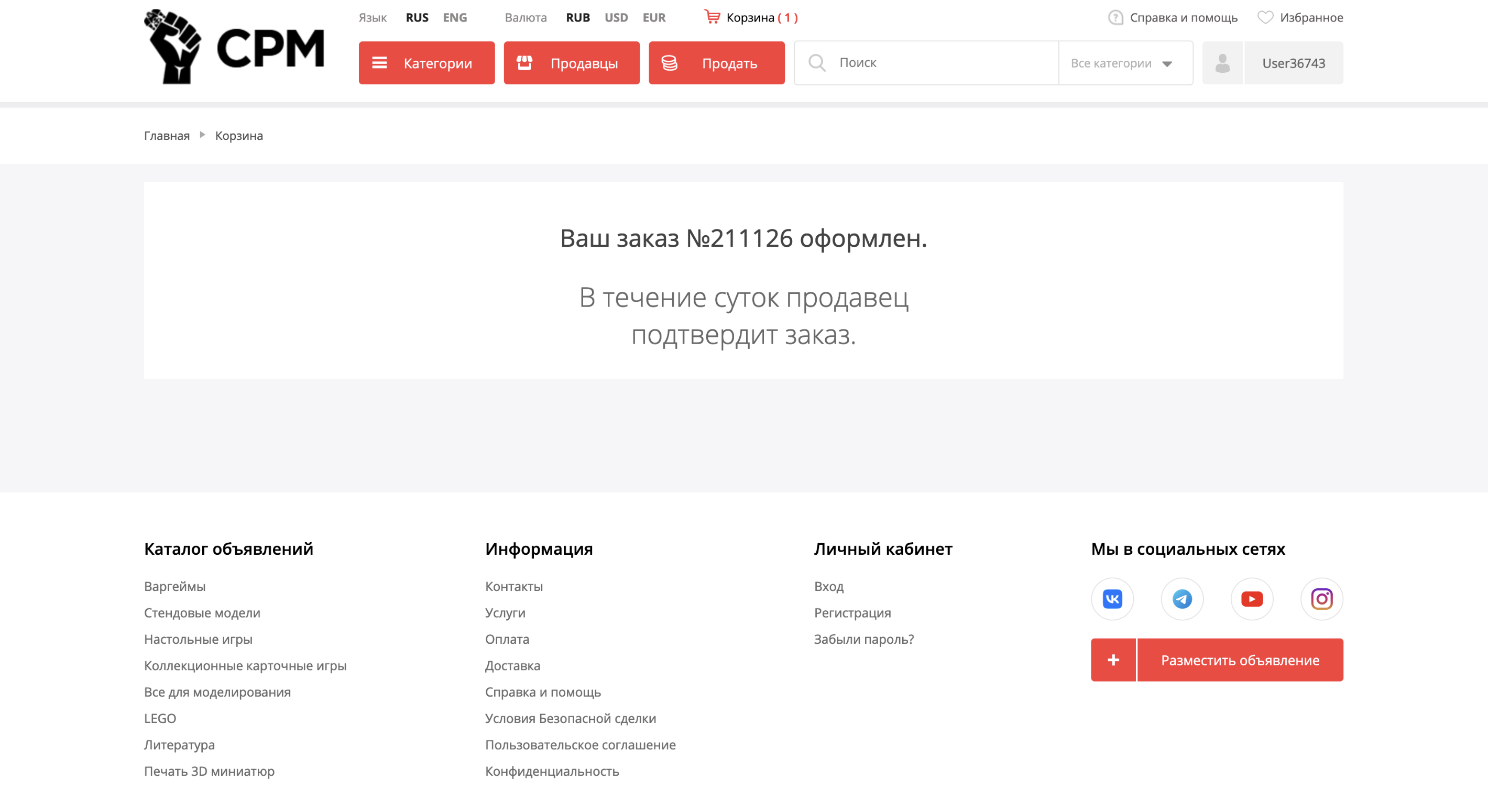
Task: Click Разместить объявление button
Action: (1240, 660)
